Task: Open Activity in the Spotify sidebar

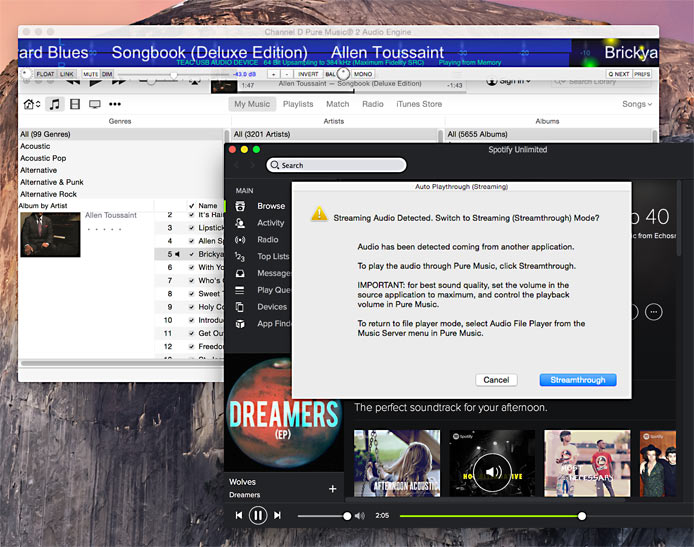Action: [x=270, y=223]
